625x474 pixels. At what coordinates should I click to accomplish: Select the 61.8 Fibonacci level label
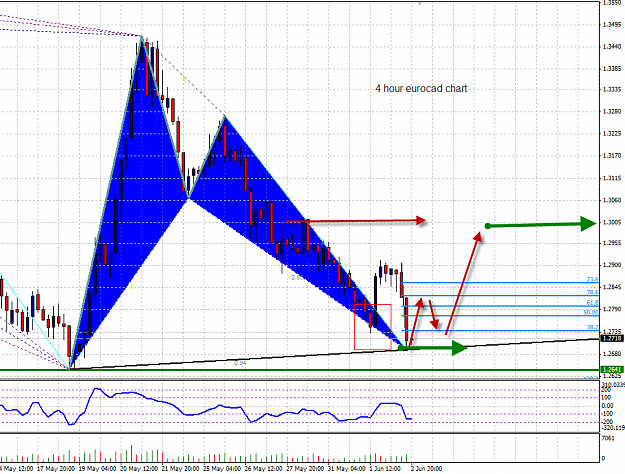592,303
